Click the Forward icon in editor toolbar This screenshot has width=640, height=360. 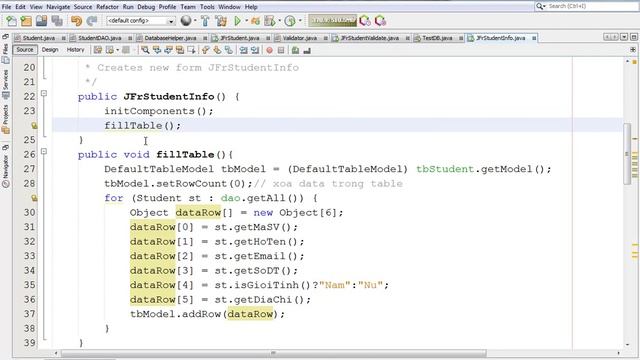pyautogui.click(x=126, y=50)
